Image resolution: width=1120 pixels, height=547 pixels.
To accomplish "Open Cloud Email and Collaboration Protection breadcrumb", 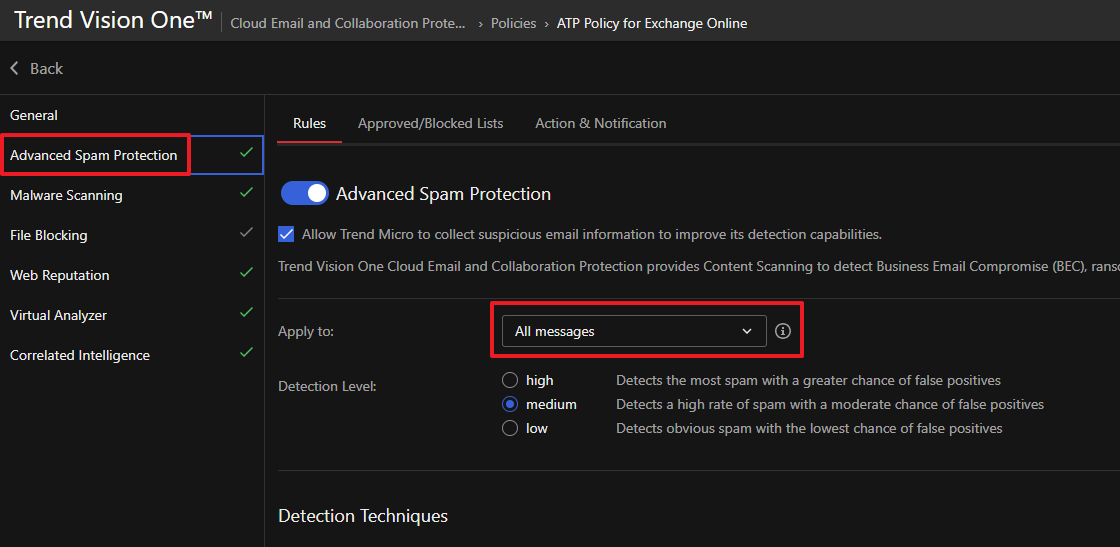I will click(x=347, y=23).
